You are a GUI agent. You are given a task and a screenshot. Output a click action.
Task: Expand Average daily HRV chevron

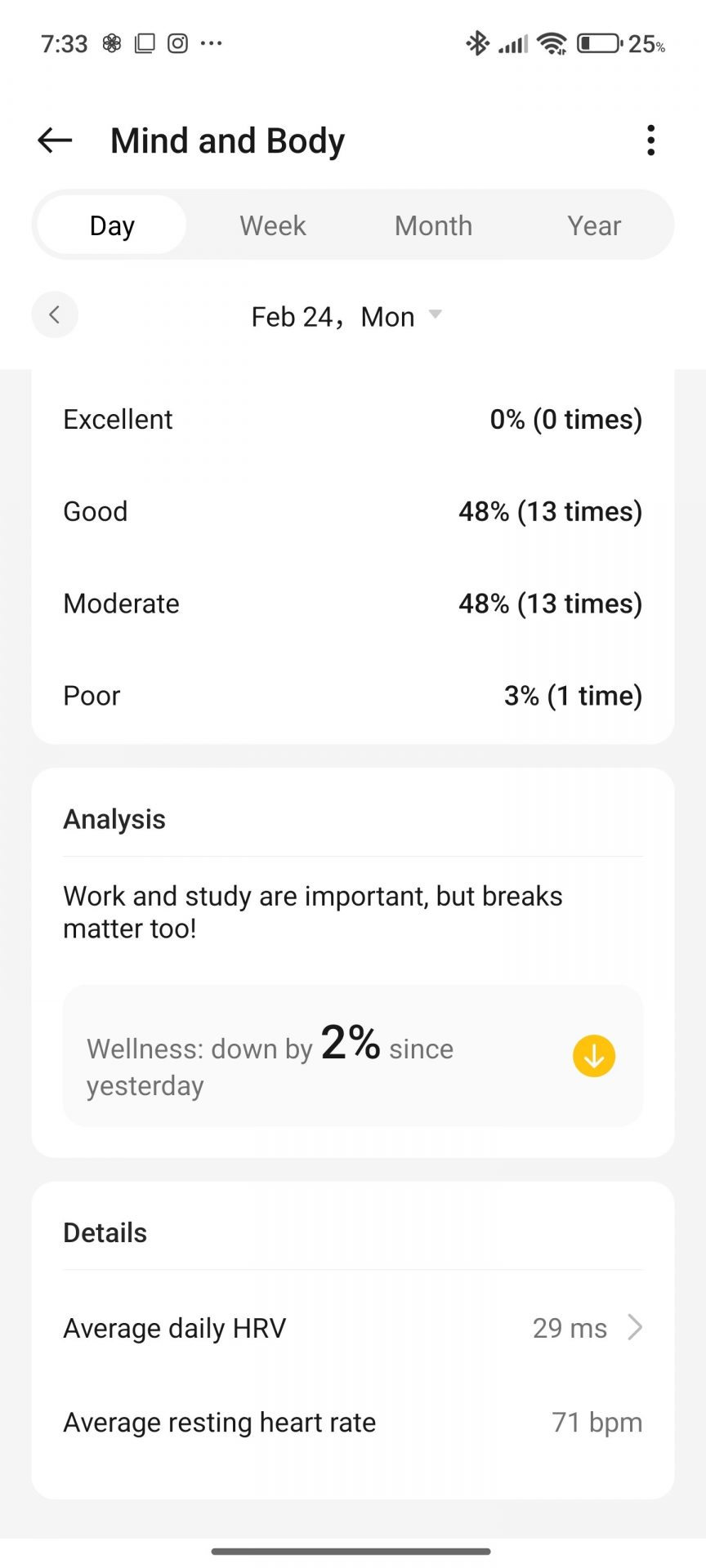635,1328
